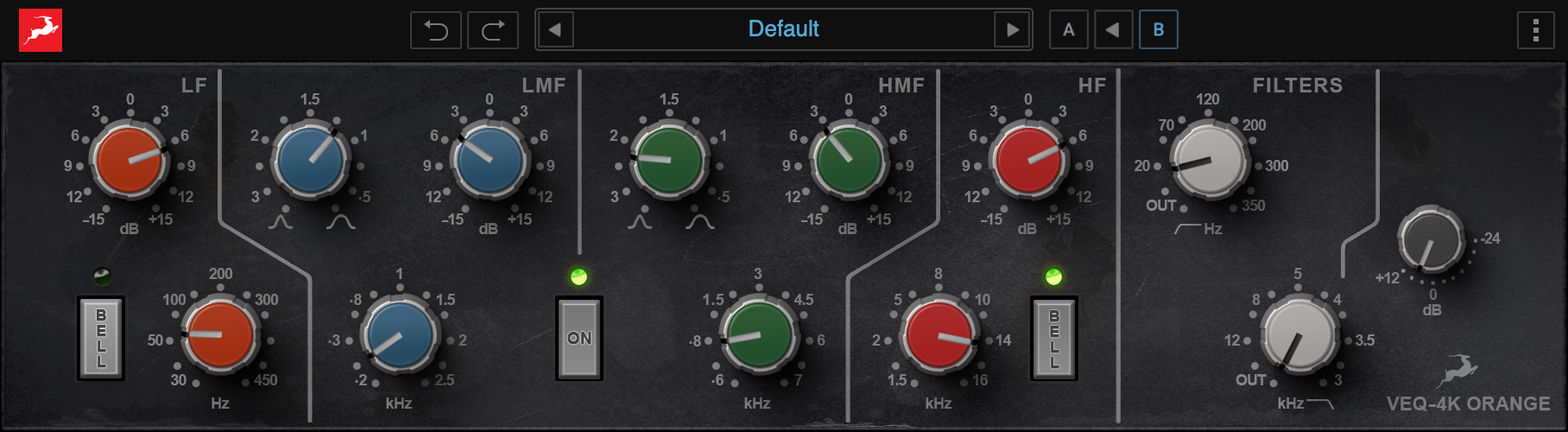Viewport: 1568px width, 432px height.
Task: Click the wide Q curve icon under HMF
Action: (x=699, y=221)
